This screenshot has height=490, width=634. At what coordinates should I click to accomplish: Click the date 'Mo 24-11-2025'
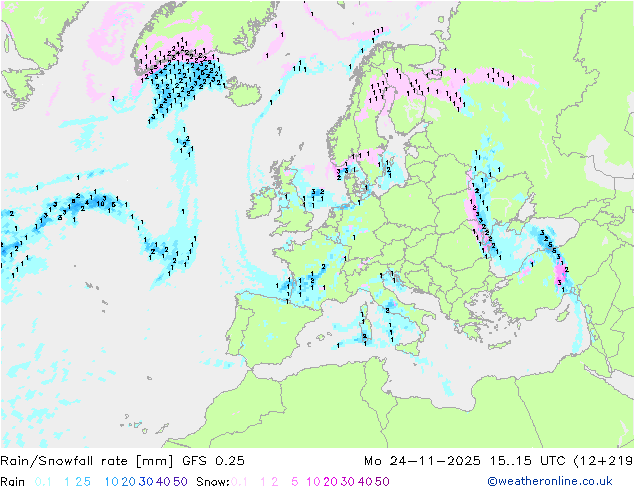point(422,460)
